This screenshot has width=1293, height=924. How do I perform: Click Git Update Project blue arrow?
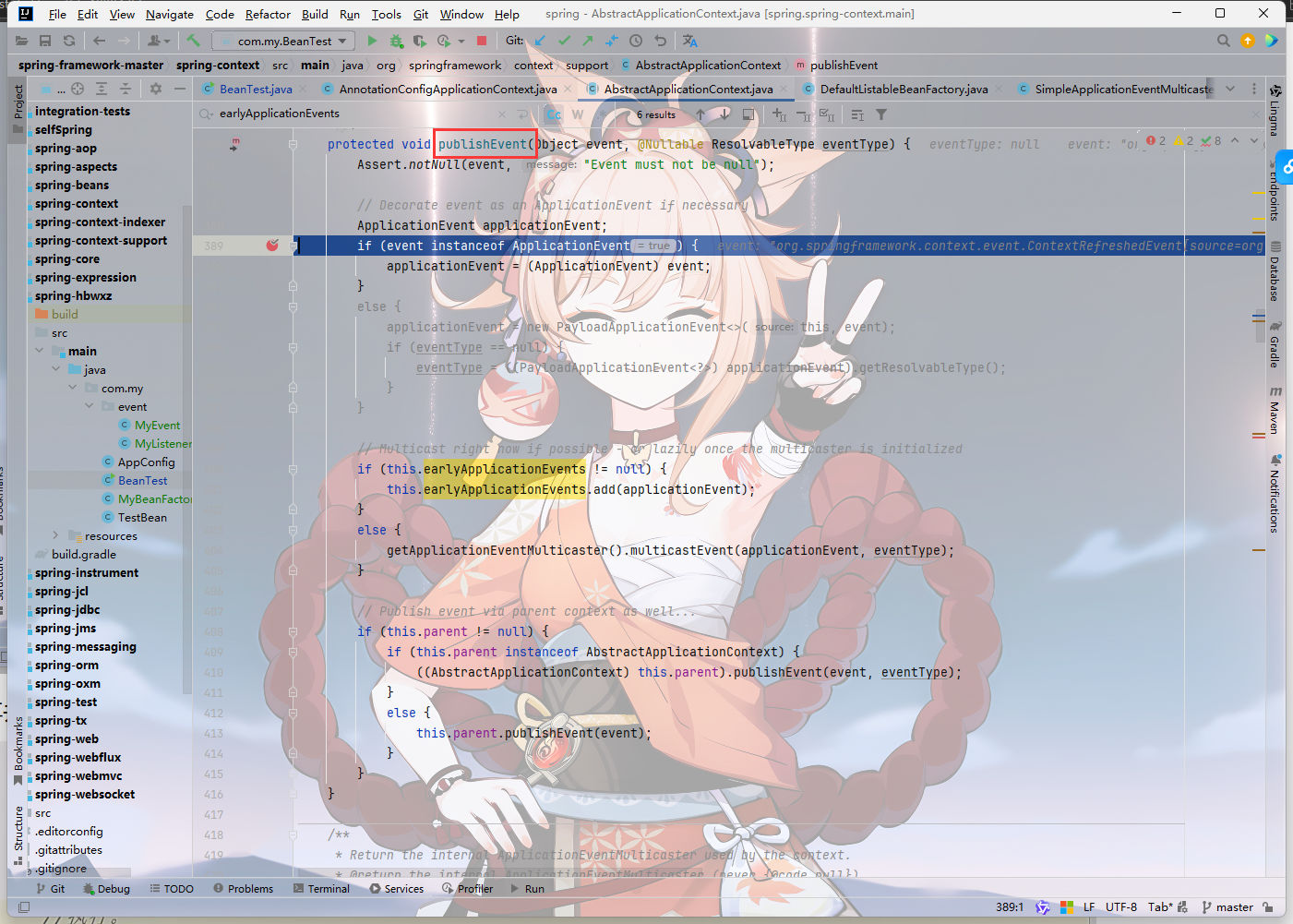[x=540, y=41]
